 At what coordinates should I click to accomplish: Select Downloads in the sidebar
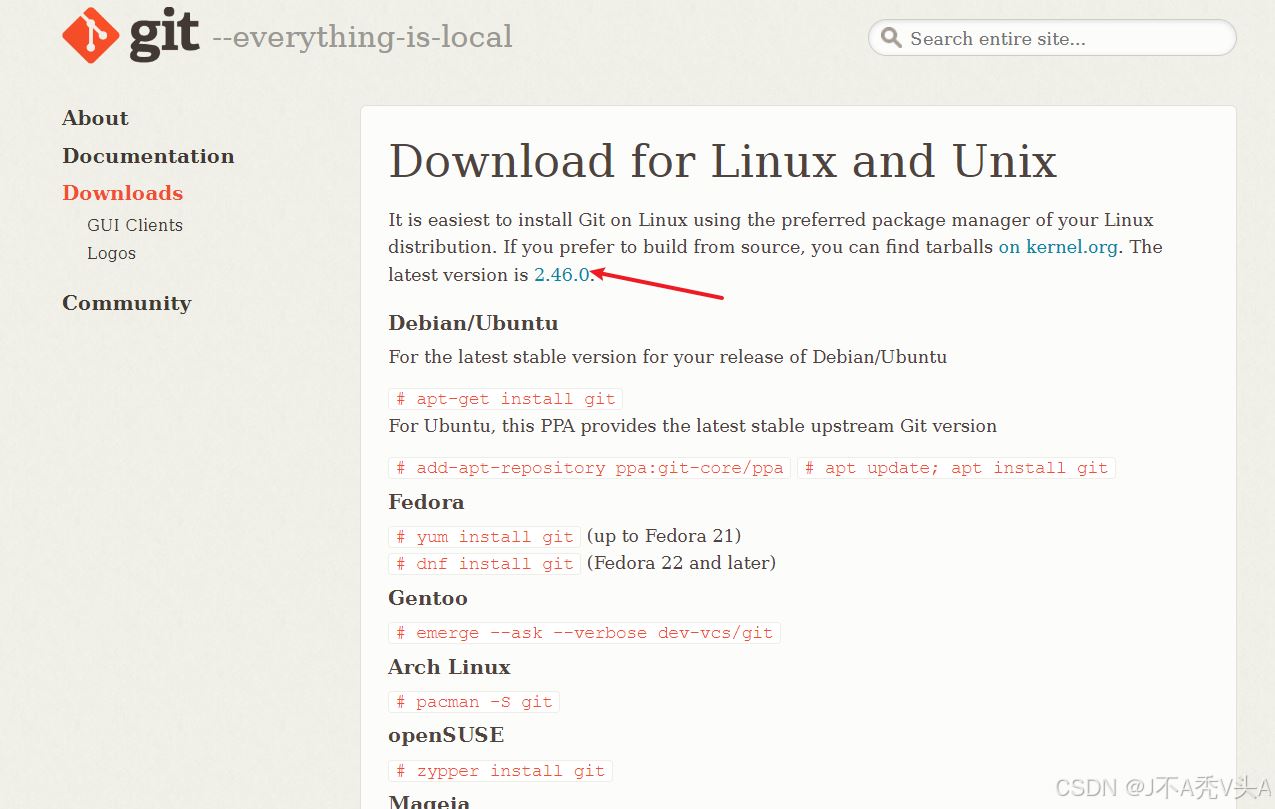(x=122, y=193)
